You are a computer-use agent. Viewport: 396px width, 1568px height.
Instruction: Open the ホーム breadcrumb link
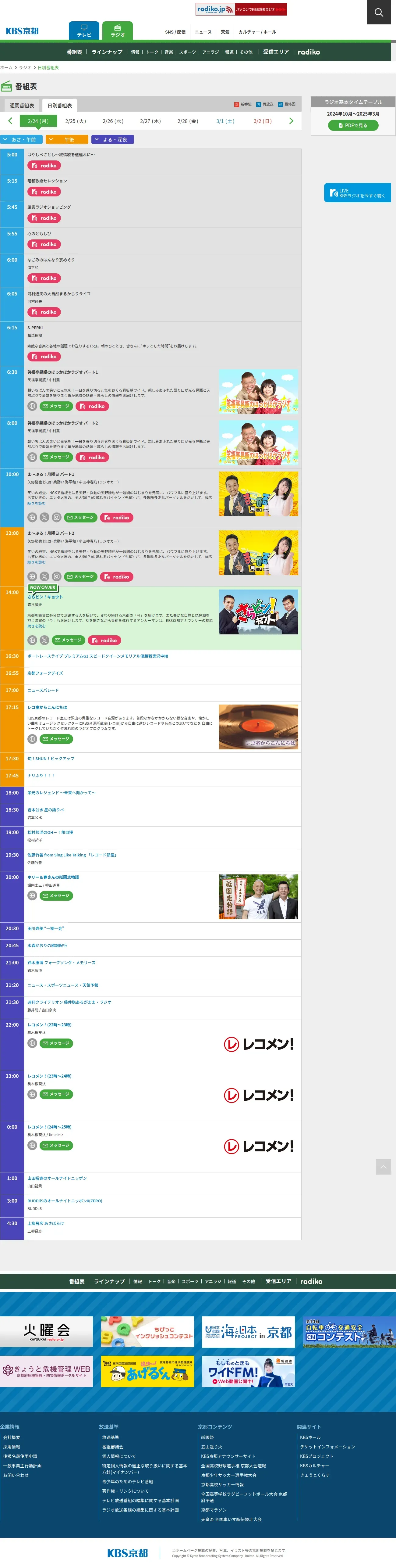point(6,68)
